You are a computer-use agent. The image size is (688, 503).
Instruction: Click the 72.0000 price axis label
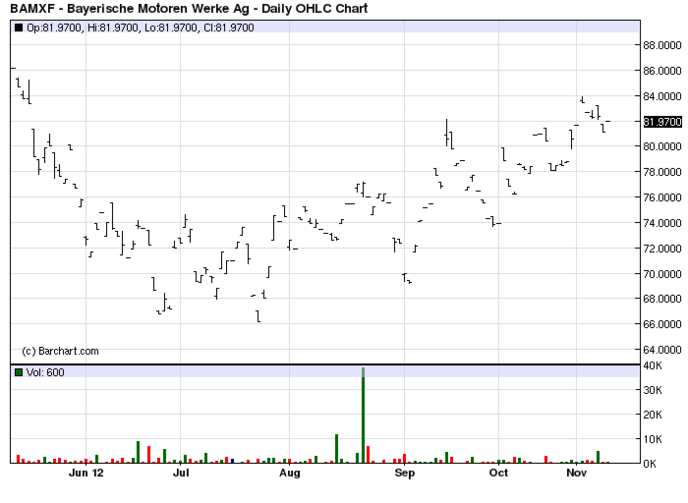(662, 248)
